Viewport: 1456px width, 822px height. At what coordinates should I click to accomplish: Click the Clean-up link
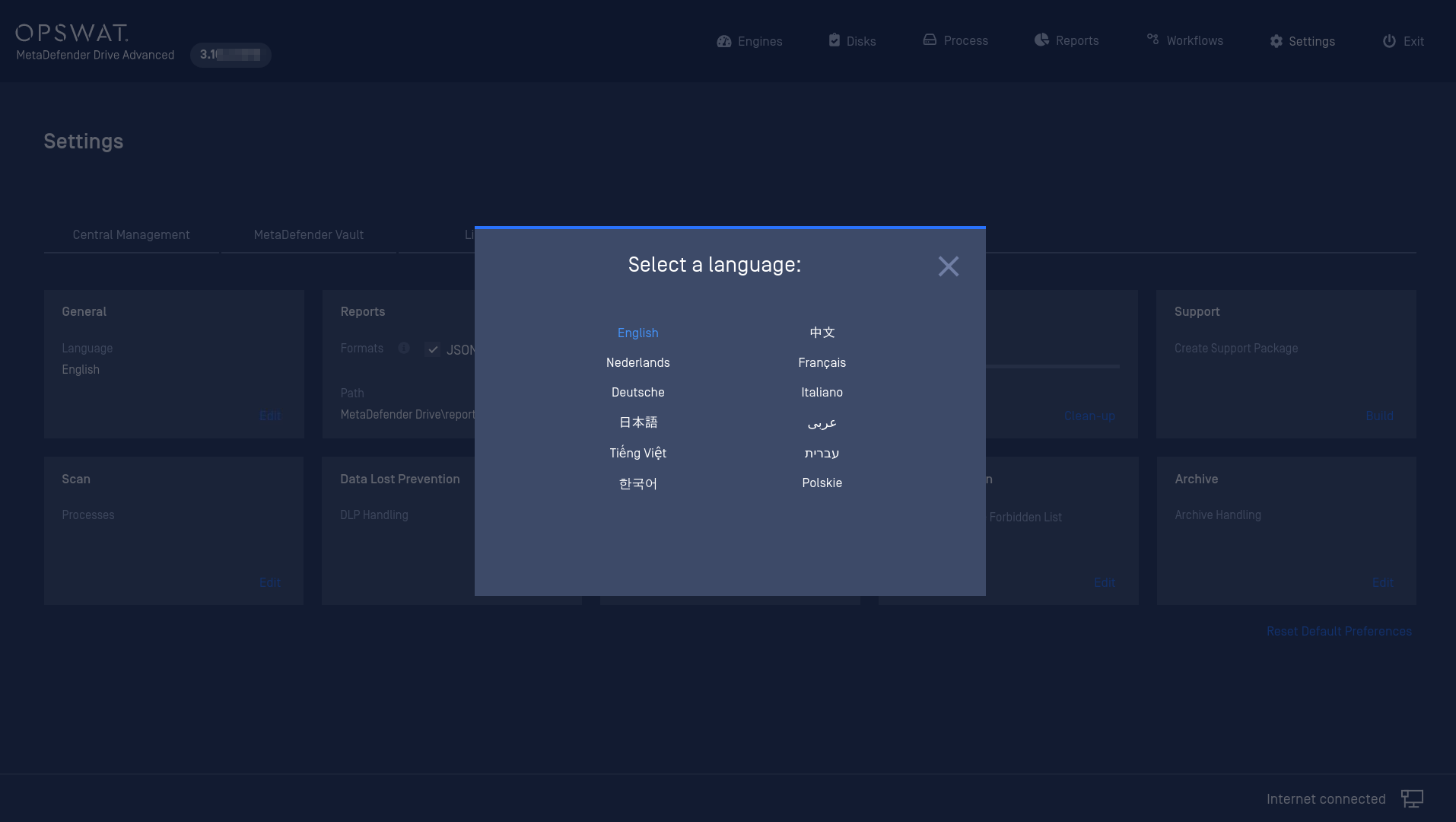click(x=1089, y=416)
